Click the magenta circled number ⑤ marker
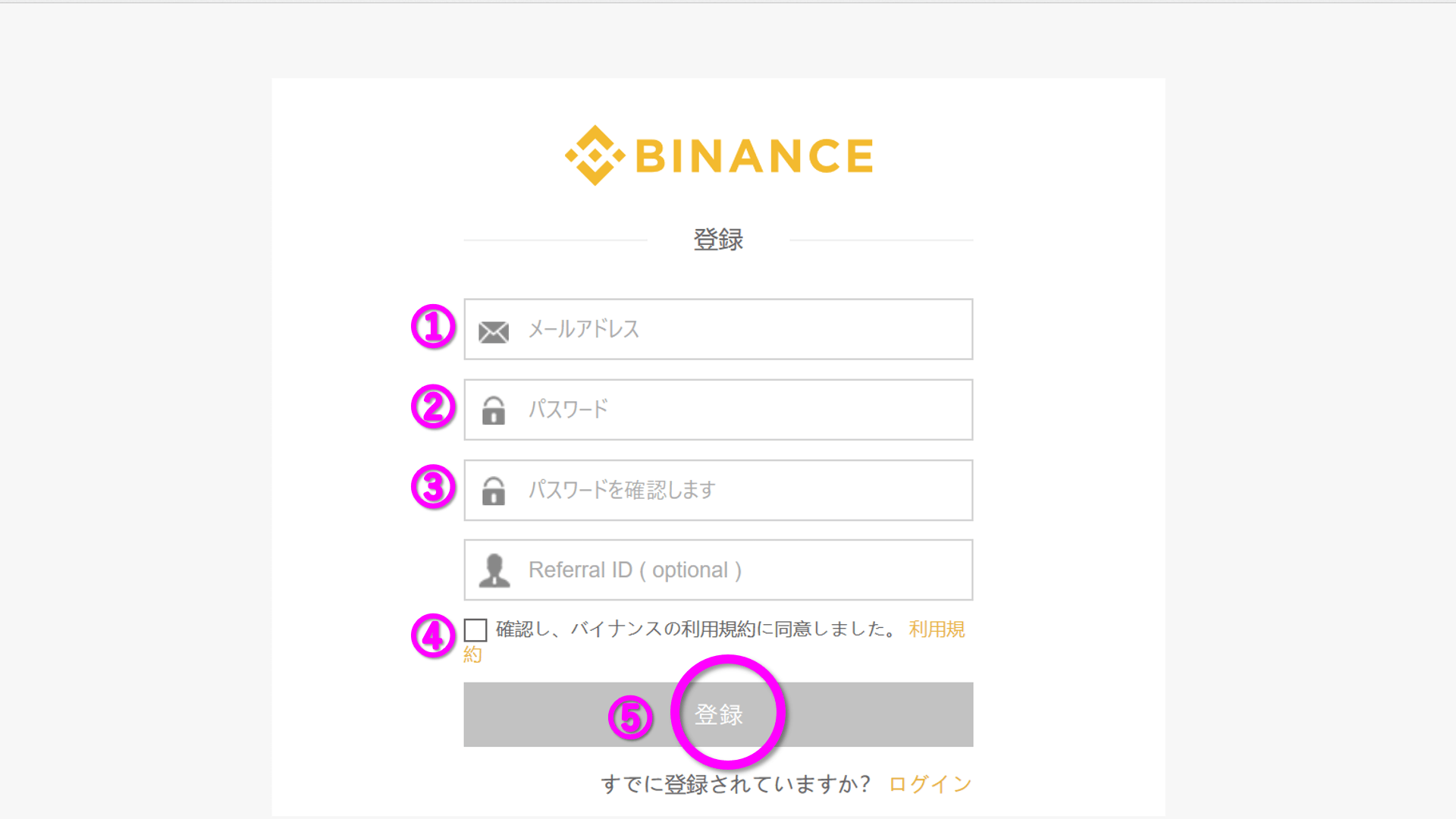This screenshot has height=819, width=1456. [x=630, y=717]
